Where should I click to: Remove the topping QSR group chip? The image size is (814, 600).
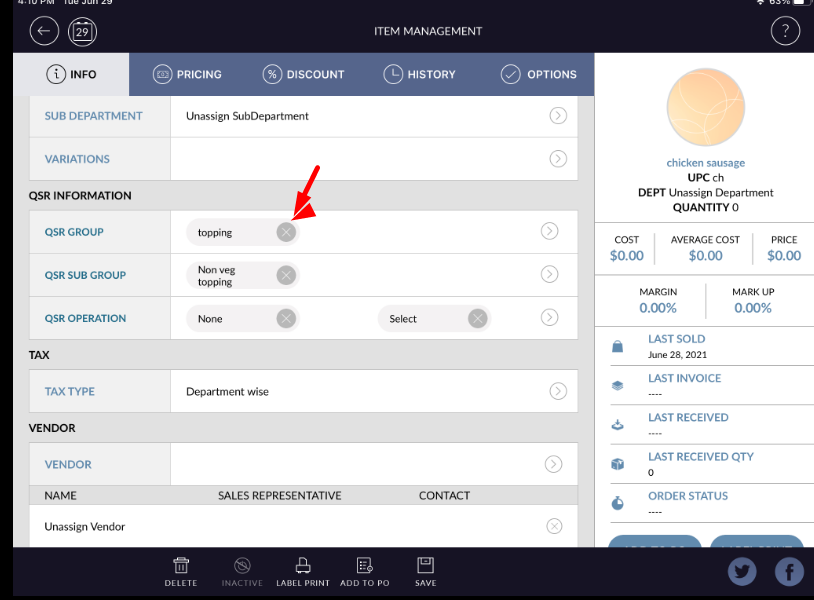[x=286, y=232]
